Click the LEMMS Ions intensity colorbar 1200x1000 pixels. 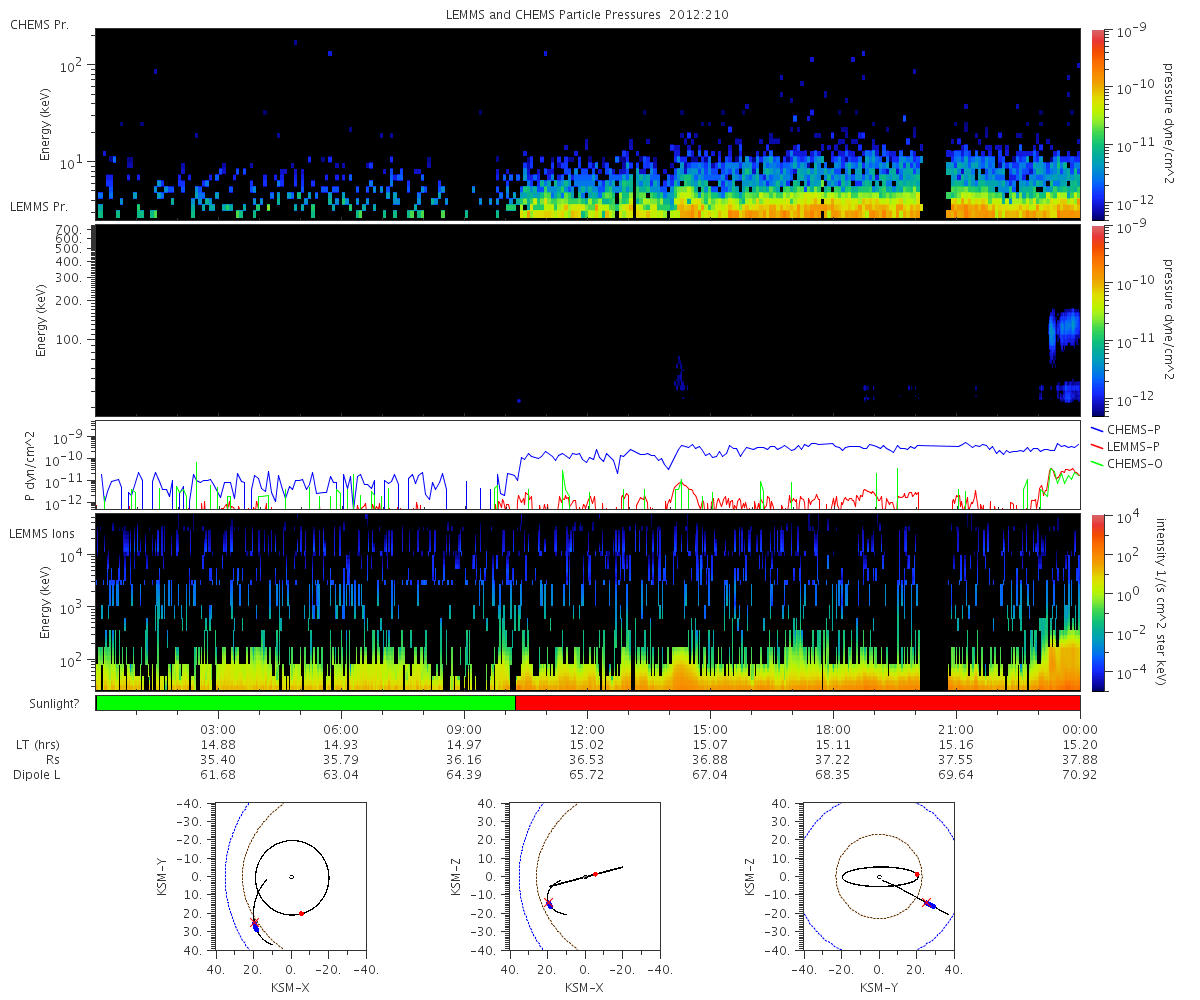[x=1097, y=602]
